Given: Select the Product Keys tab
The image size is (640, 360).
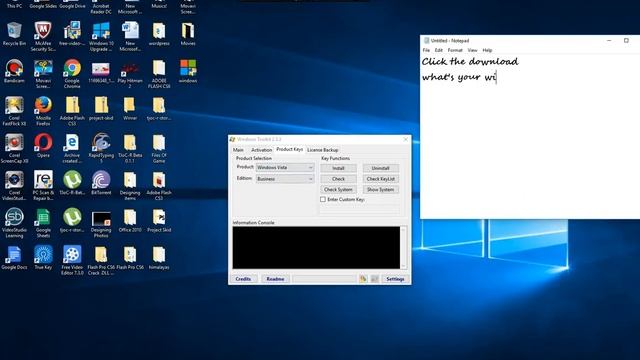Looking at the screenshot, I should 289,149.
